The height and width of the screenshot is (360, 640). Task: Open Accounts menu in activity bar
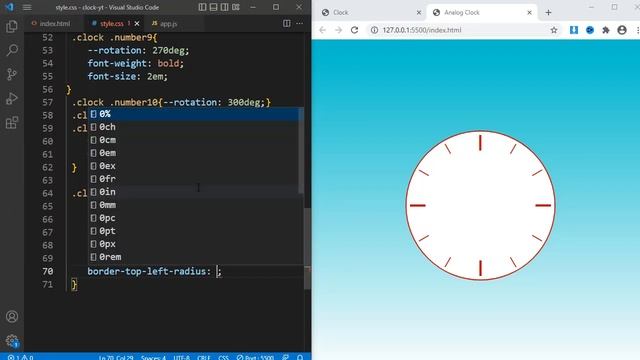tap(12, 316)
